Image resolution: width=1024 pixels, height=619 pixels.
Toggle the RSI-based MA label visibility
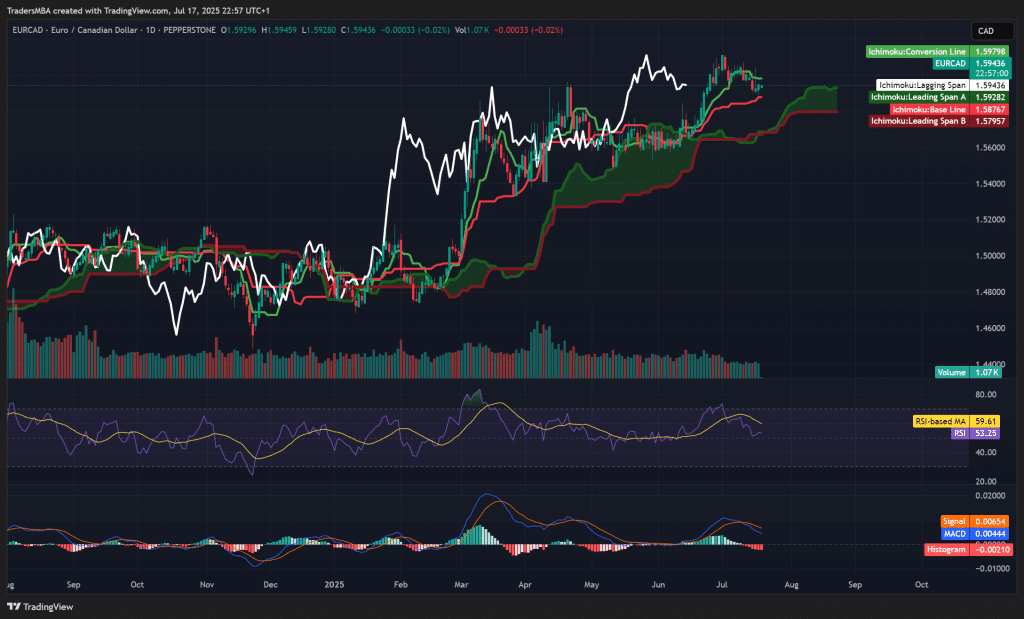(x=940, y=423)
